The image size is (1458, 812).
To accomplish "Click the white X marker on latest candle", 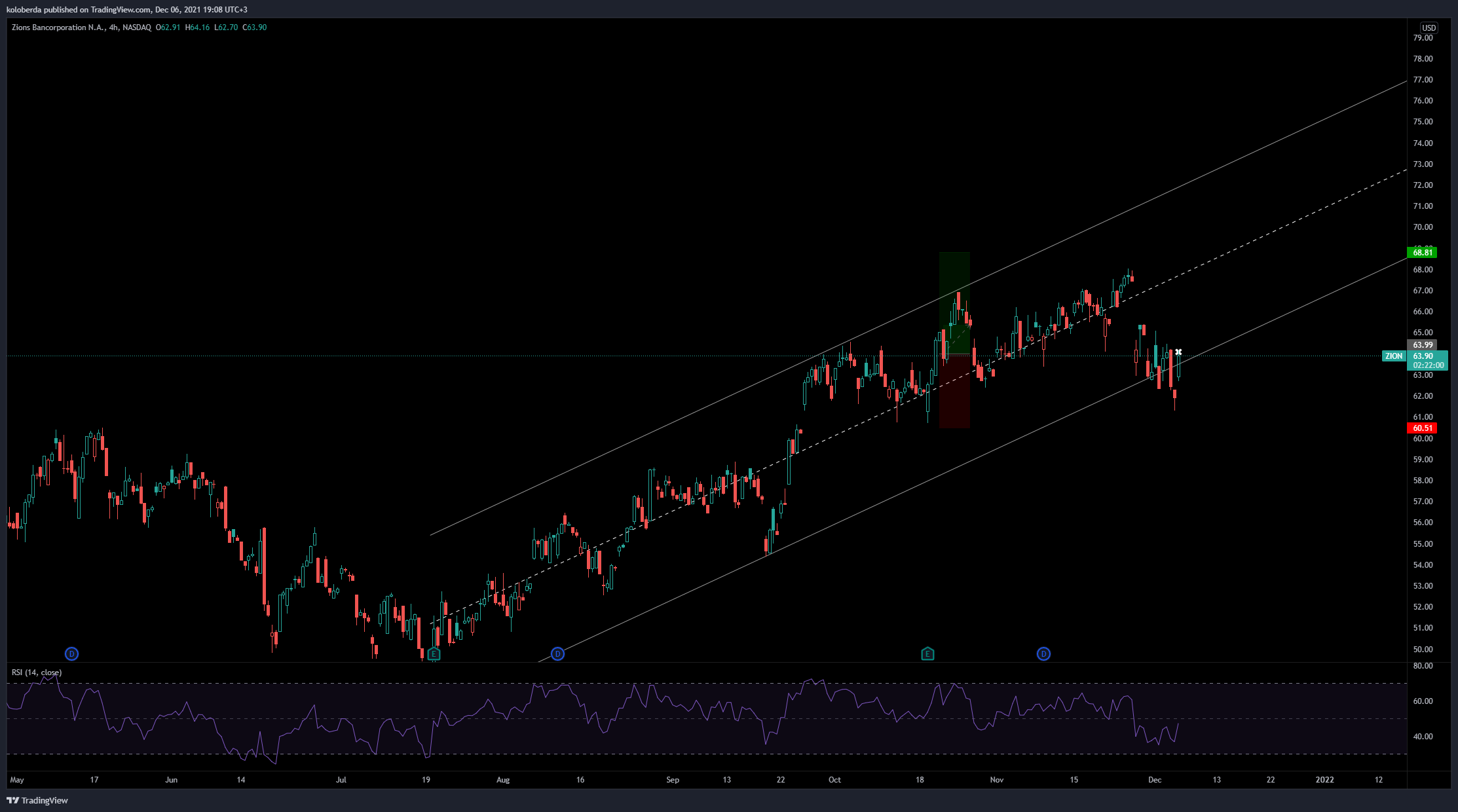I will pos(1178,352).
